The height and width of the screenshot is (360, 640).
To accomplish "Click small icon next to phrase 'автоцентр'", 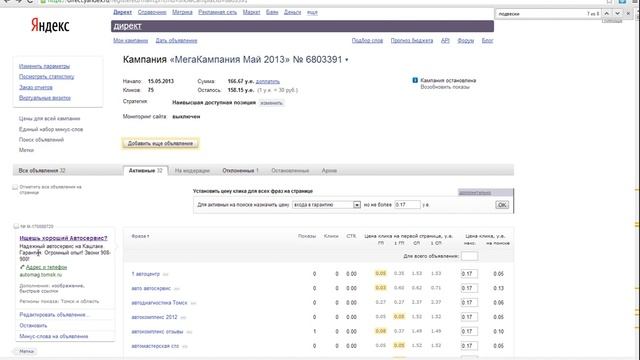I will pyautogui.click(x=165, y=274).
